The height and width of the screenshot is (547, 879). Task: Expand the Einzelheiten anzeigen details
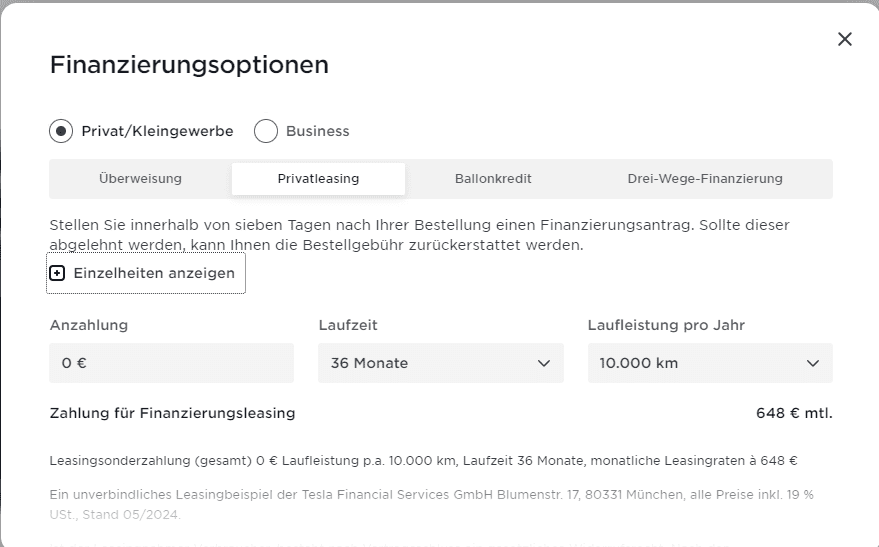coord(153,273)
